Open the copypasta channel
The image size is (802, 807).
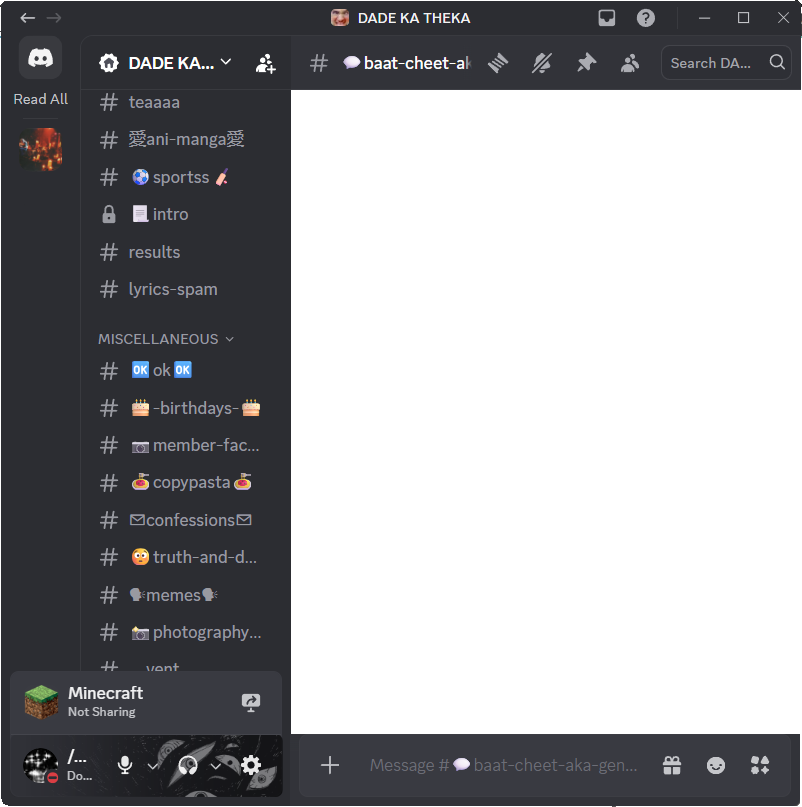point(186,482)
